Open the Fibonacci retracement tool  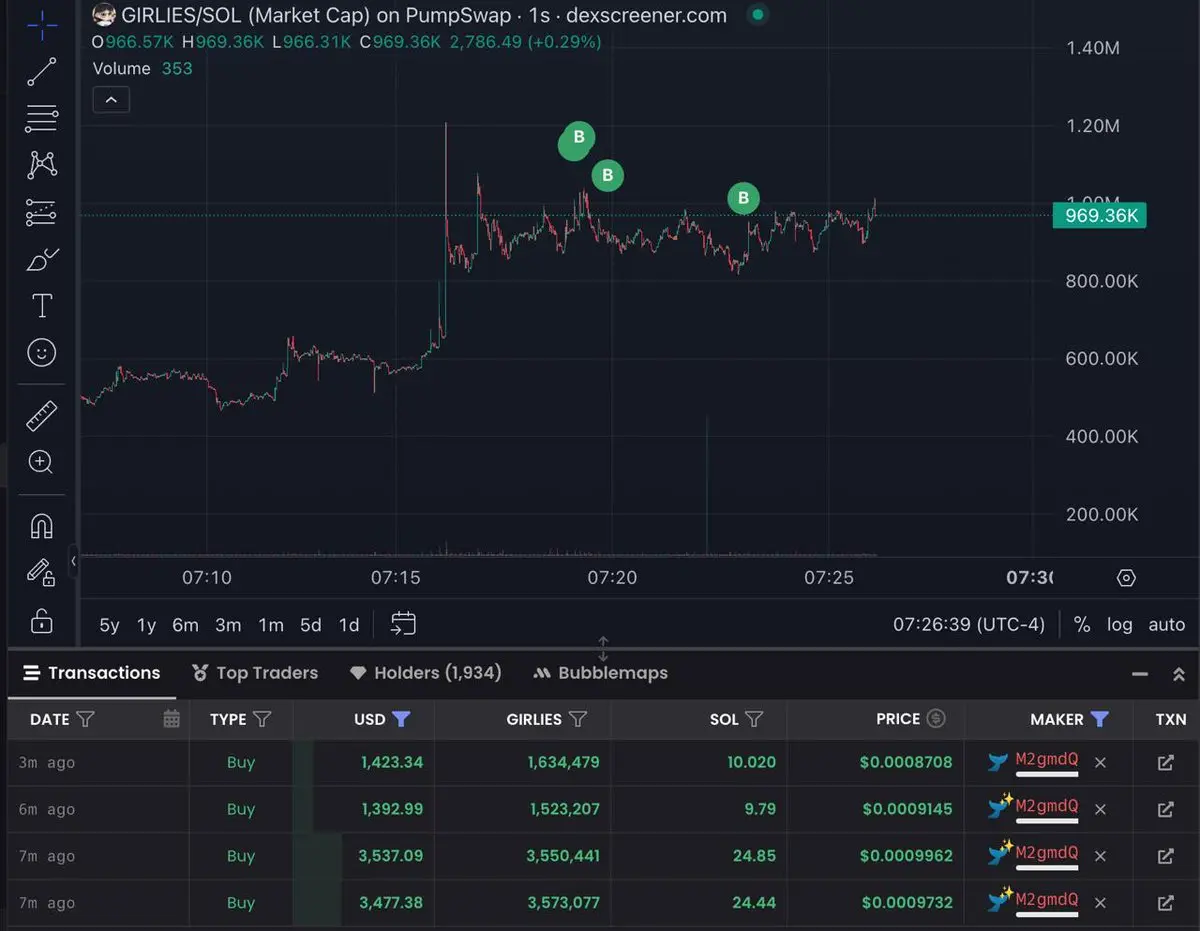coord(41,118)
